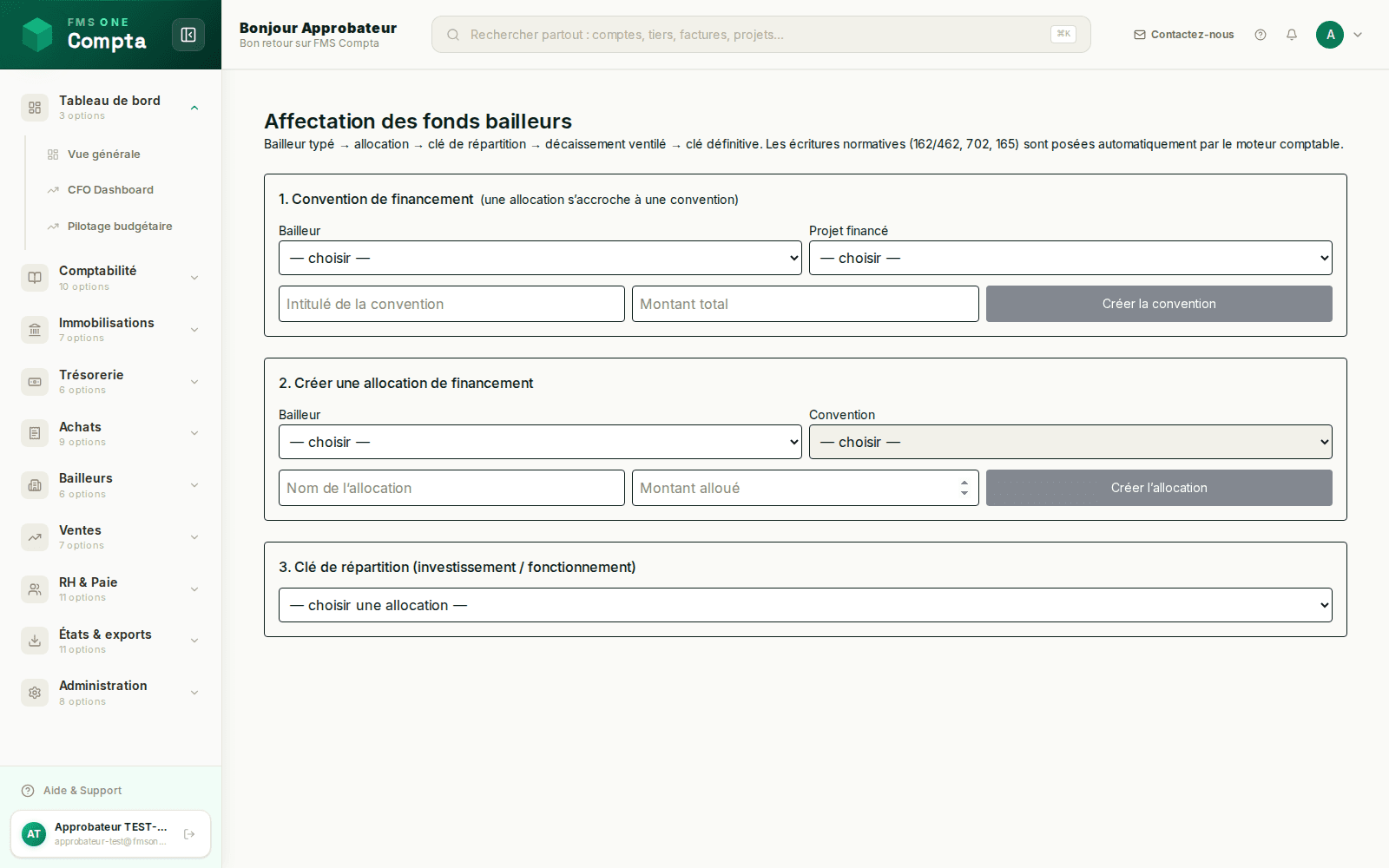Expand the Administration section chevron
The image size is (1389, 868).
[x=194, y=693]
